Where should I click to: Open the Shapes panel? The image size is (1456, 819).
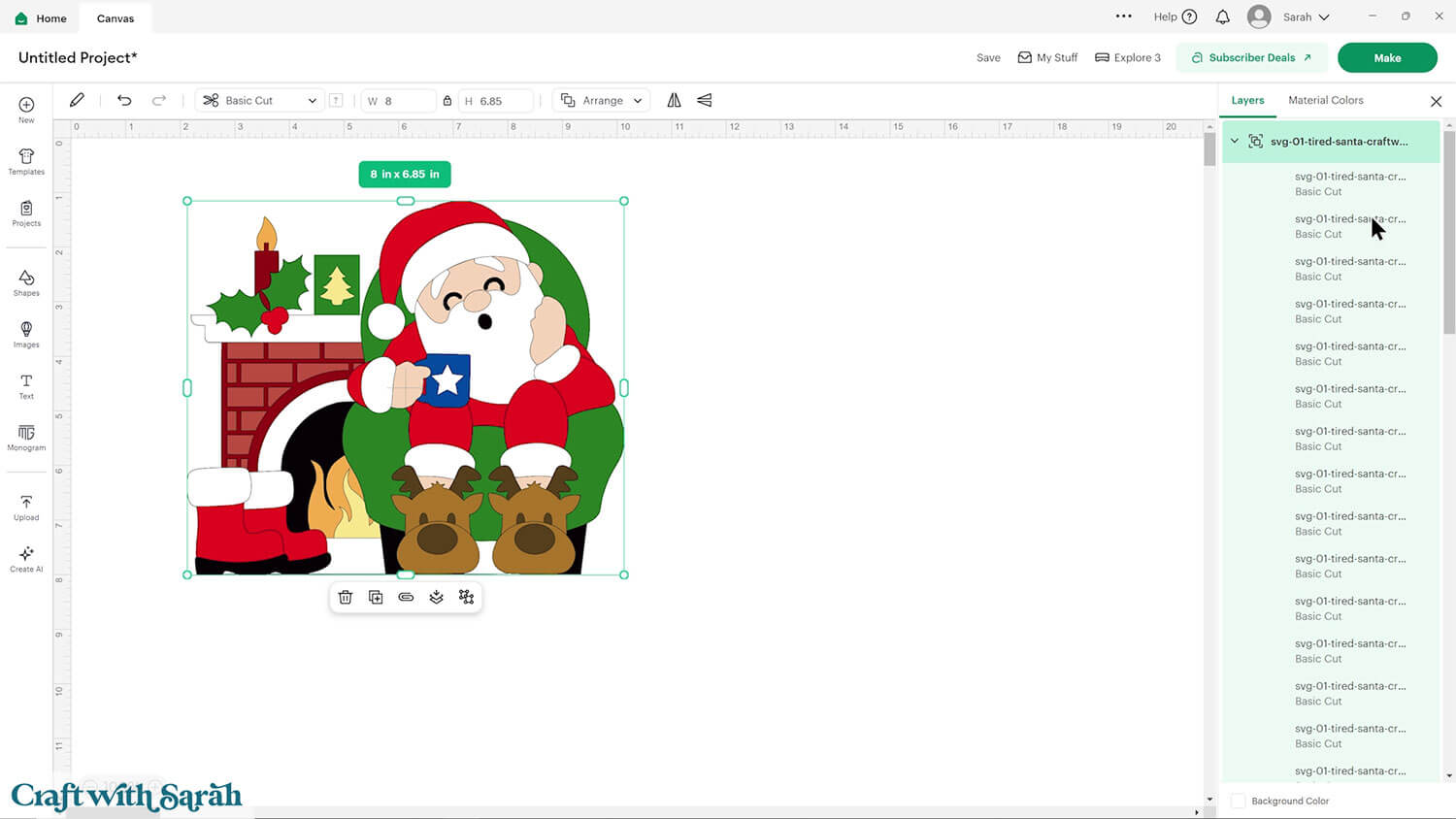pyautogui.click(x=25, y=282)
